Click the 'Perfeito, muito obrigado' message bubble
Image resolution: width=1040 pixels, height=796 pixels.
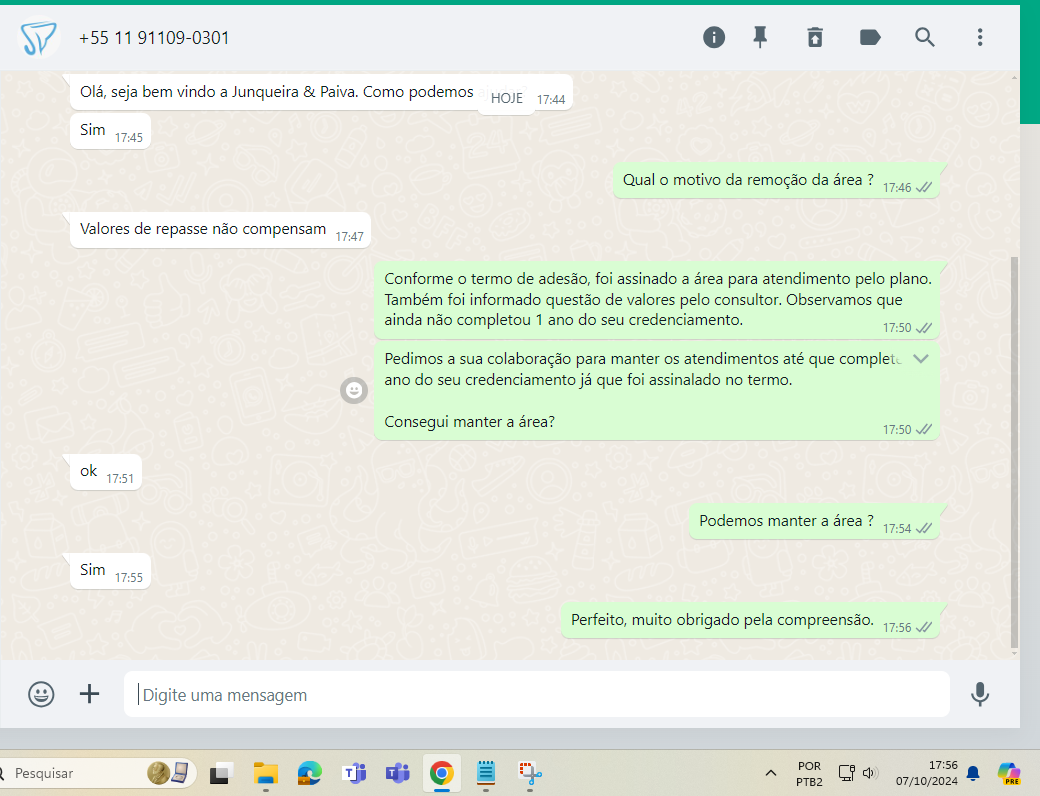(x=722, y=620)
